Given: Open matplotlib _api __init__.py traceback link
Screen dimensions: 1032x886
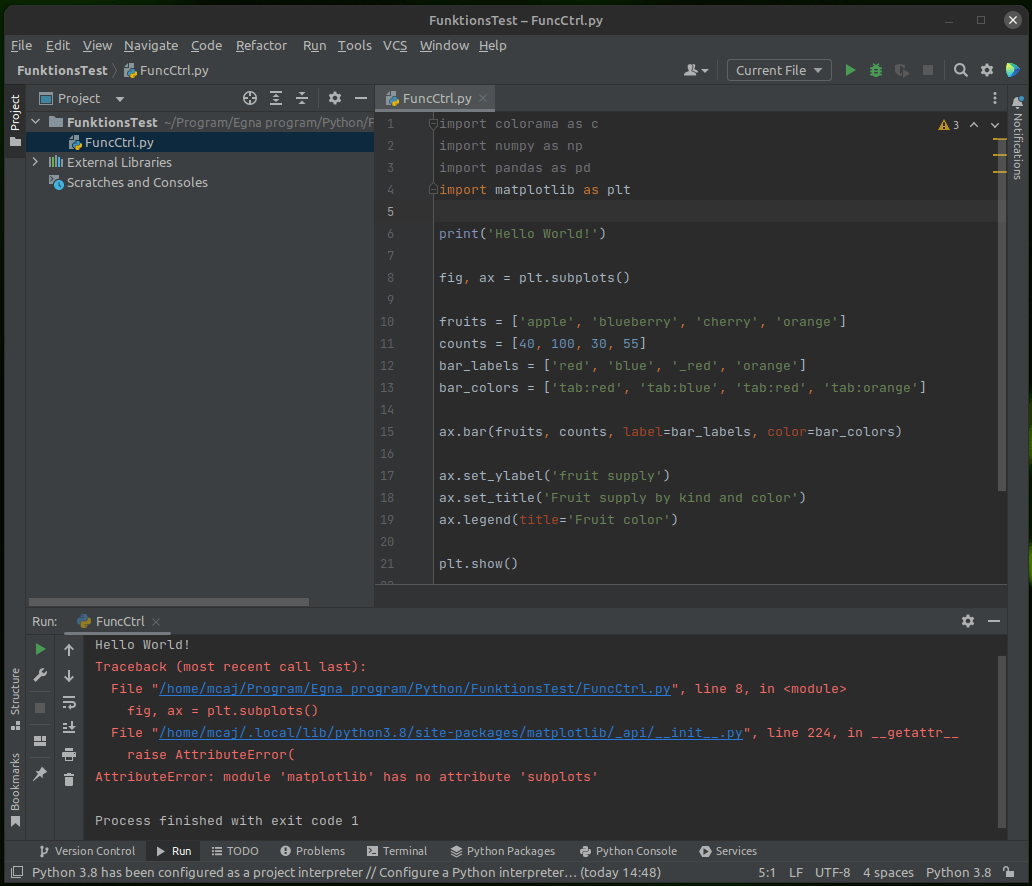Looking at the screenshot, I should pos(451,733).
